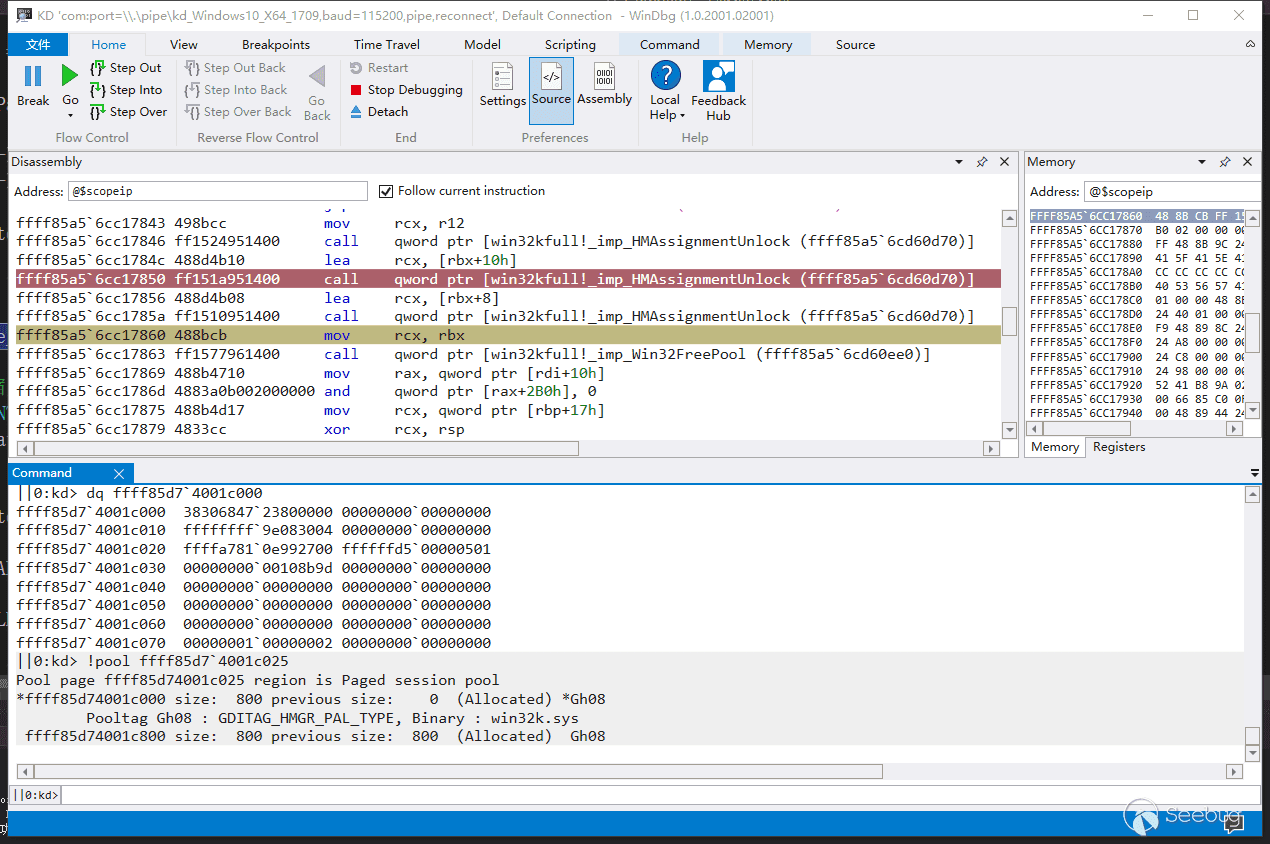
Task: Click the Step Over icon
Action: pos(98,112)
